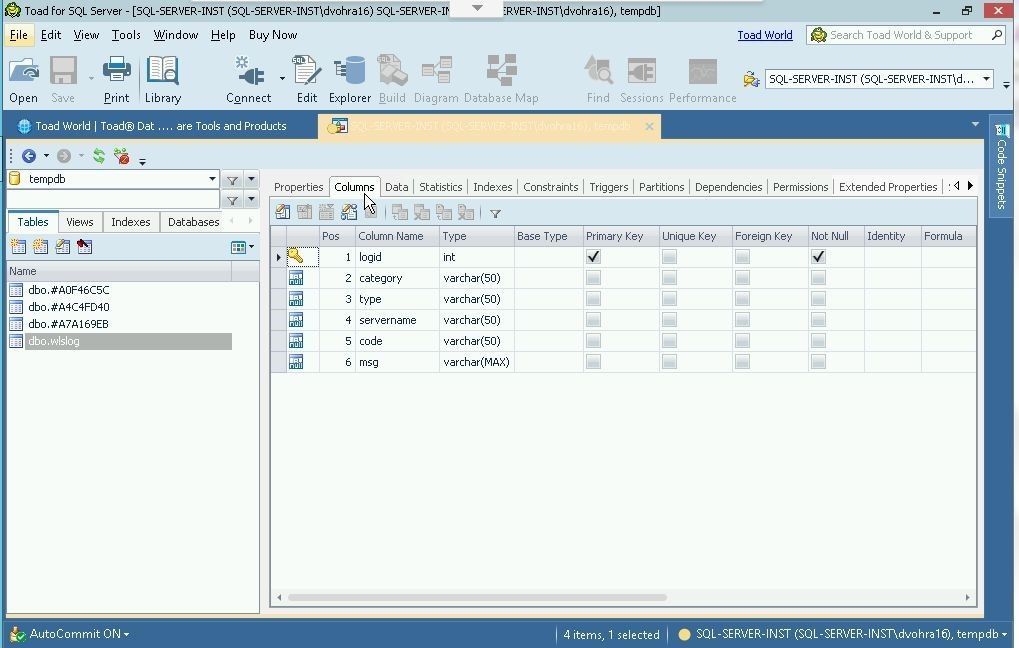Toggle Primary Key checkbox for logid

pyautogui.click(x=593, y=257)
